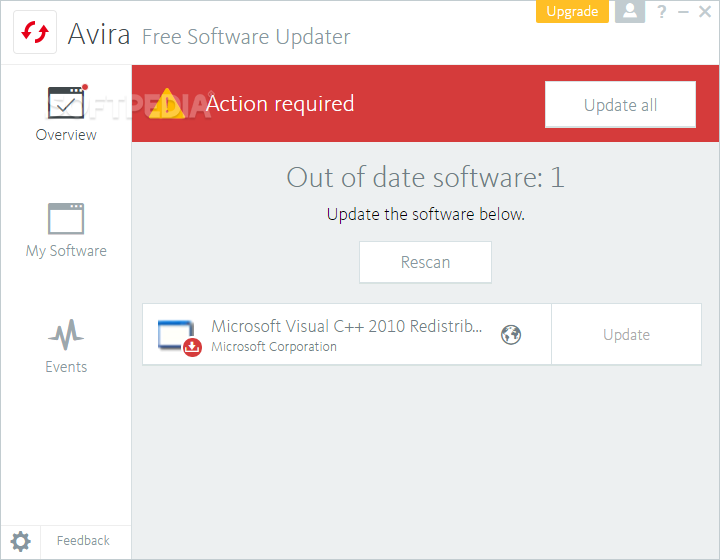Open settings via the gear icon
Viewport: 720px width, 560px height.
point(20,542)
